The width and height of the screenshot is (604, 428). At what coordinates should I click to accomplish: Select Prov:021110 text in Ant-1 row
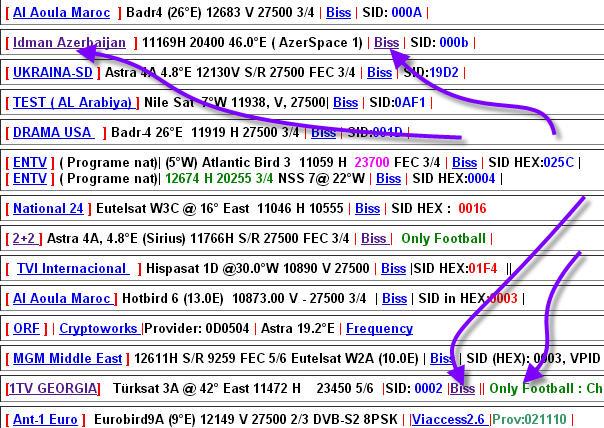pos(530,419)
